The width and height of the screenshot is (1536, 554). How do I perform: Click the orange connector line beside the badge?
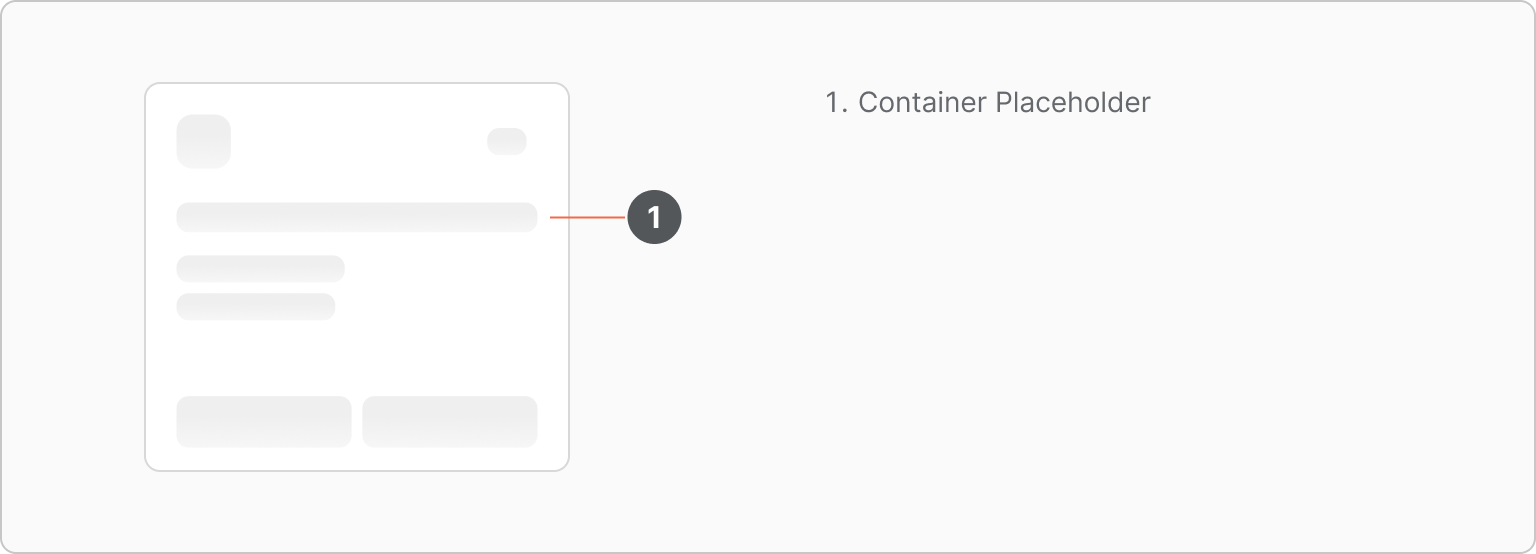[588, 217]
